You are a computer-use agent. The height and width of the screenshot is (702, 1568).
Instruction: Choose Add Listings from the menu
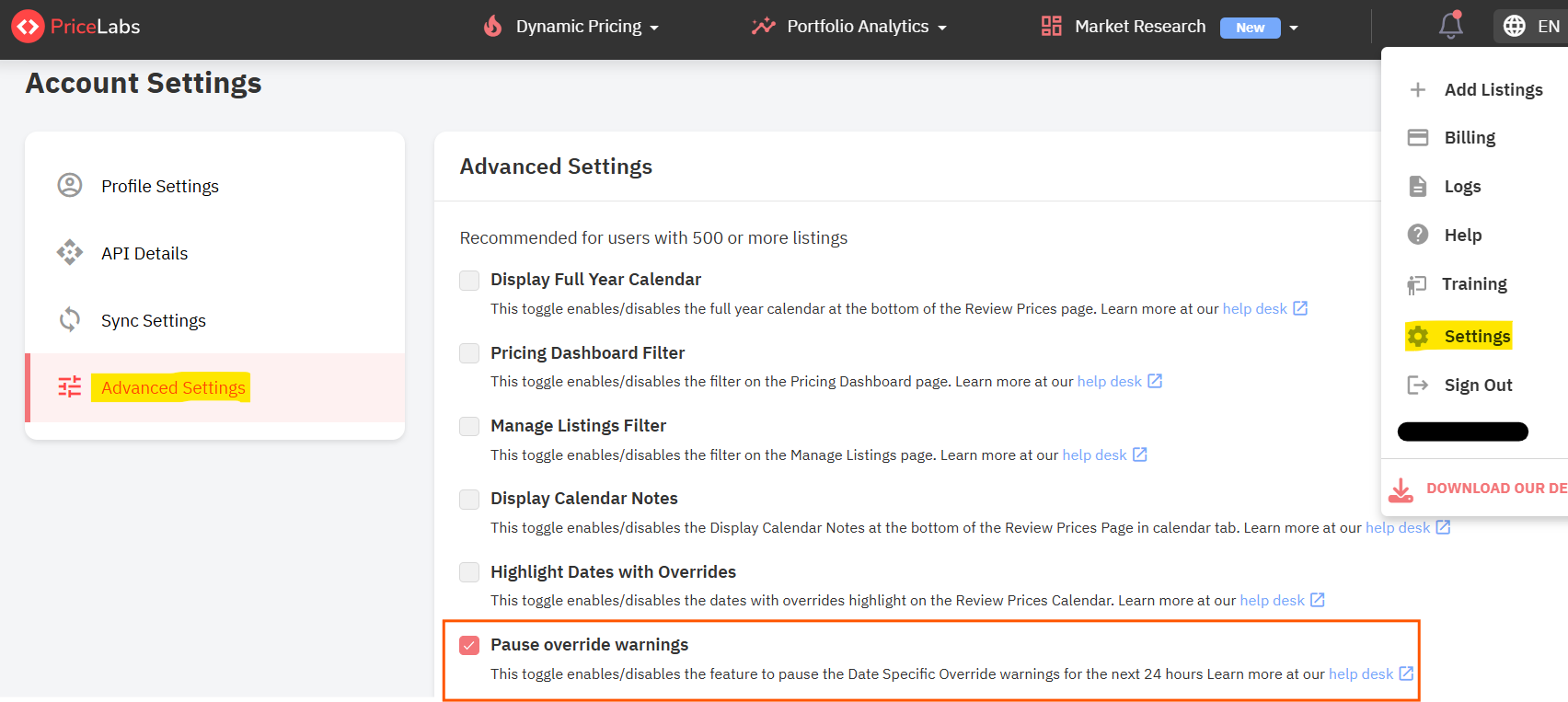click(1475, 89)
